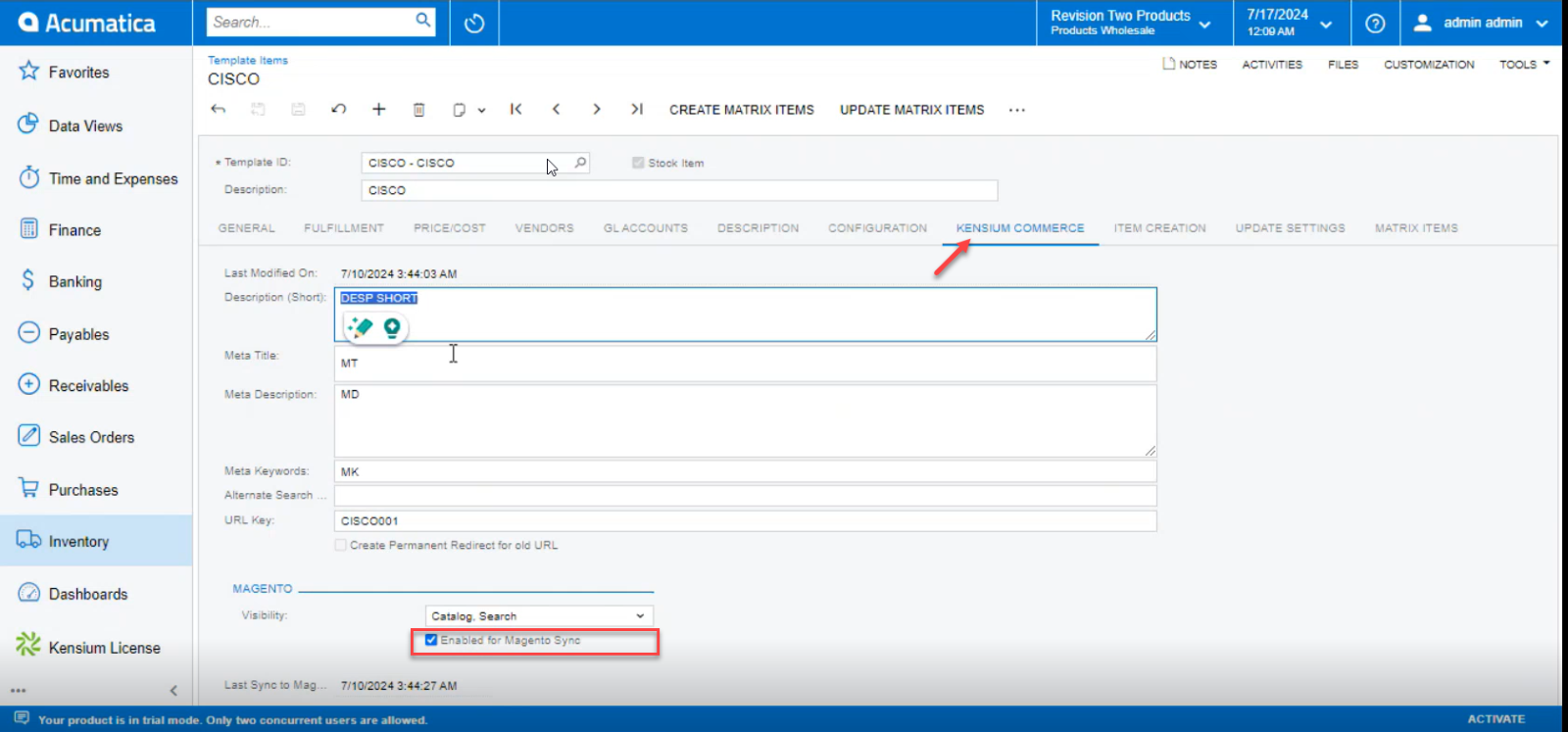Toggle the Stock Item checkbox
1568x732 pixels.
coord(638,163)
